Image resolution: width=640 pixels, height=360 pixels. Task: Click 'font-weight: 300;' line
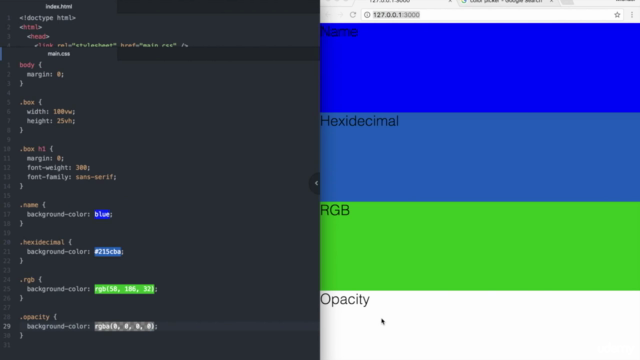(58, 168)
